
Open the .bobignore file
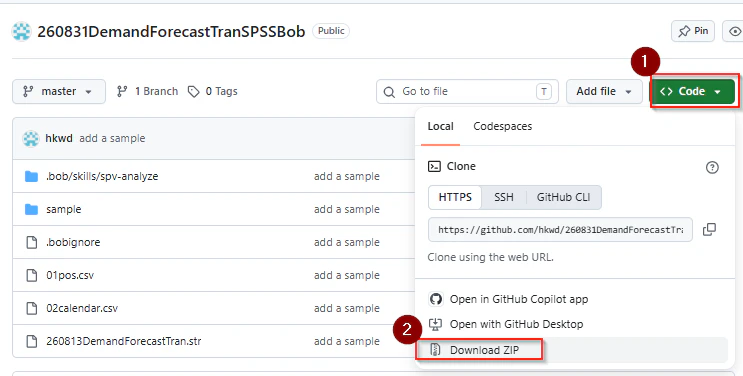pyautogui.click(x=73, y=242)
